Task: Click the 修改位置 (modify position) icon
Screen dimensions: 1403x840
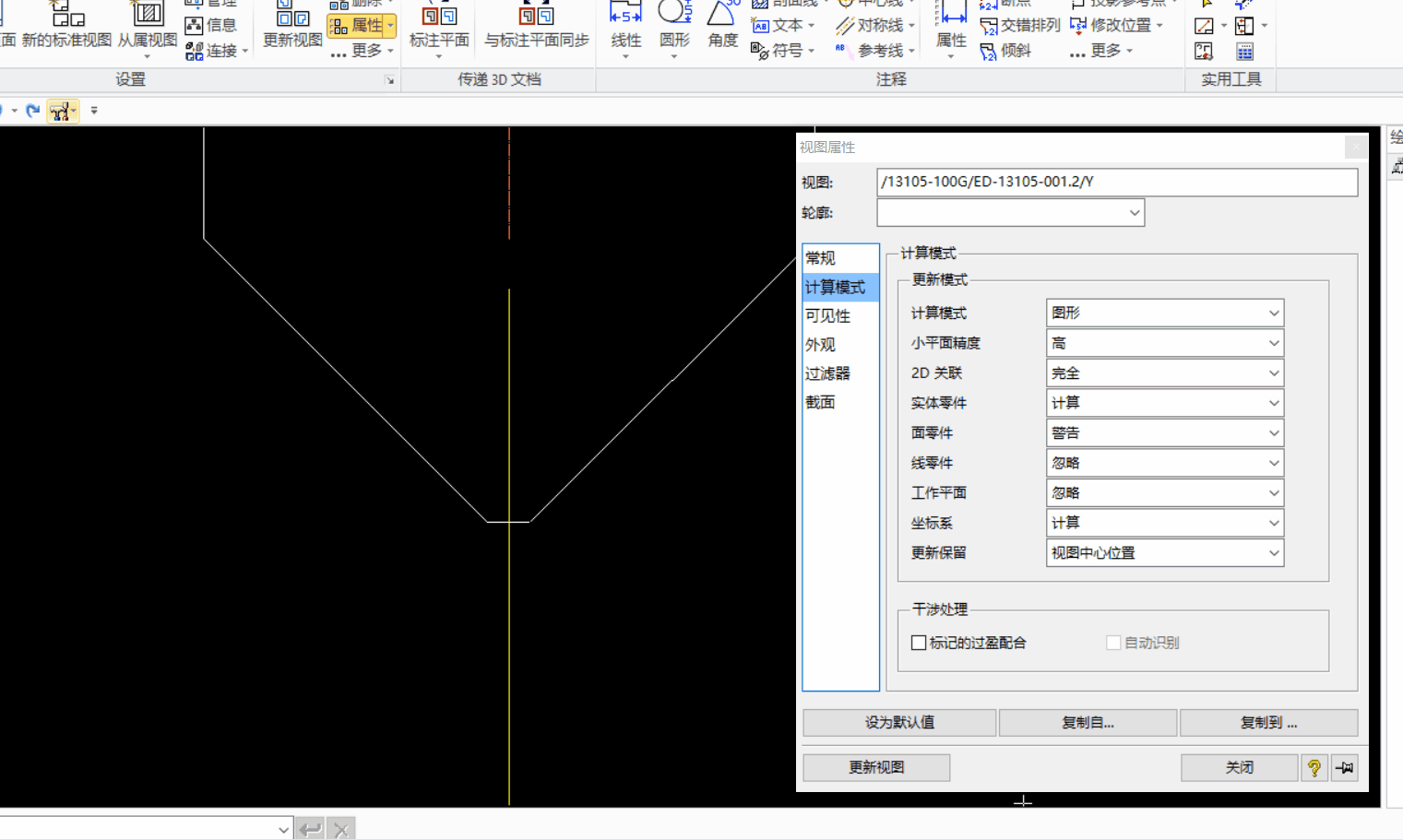Action: (x=1077, y=25)
